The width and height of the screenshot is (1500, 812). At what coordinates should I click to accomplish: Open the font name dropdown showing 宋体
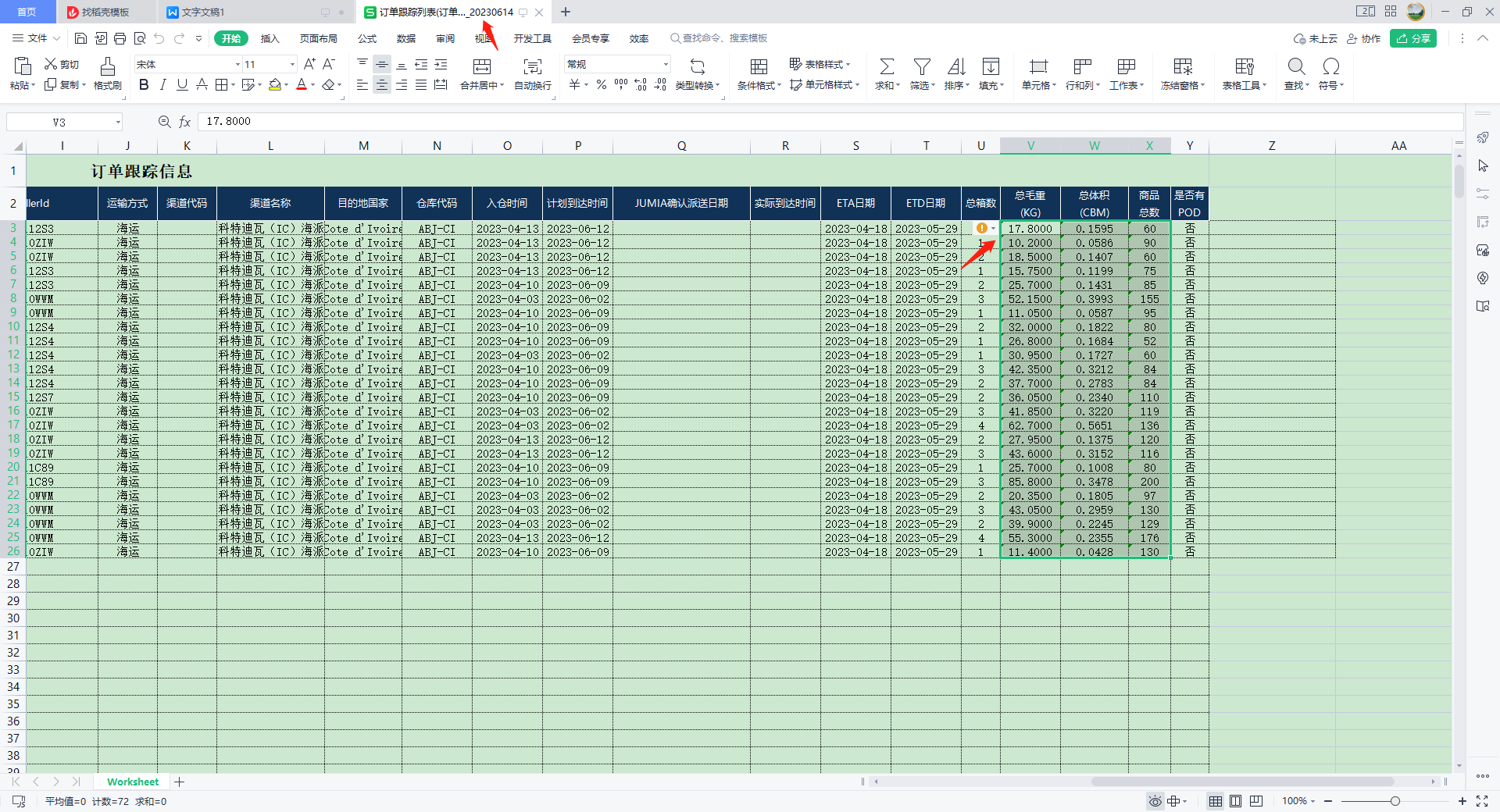pos(237,65)
